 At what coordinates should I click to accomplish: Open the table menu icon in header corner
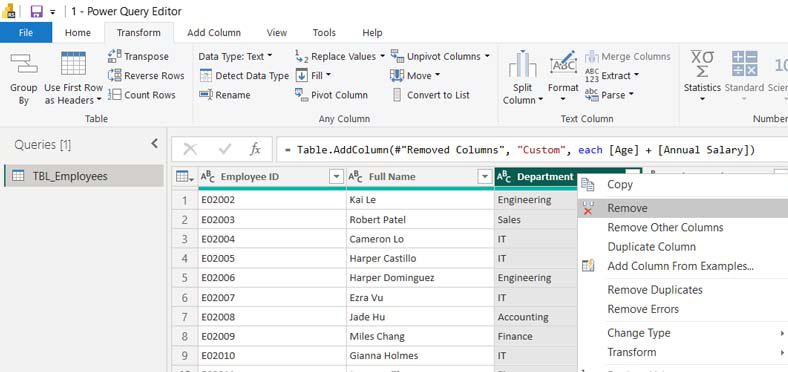pyautogui.click(x=184, y=176)
